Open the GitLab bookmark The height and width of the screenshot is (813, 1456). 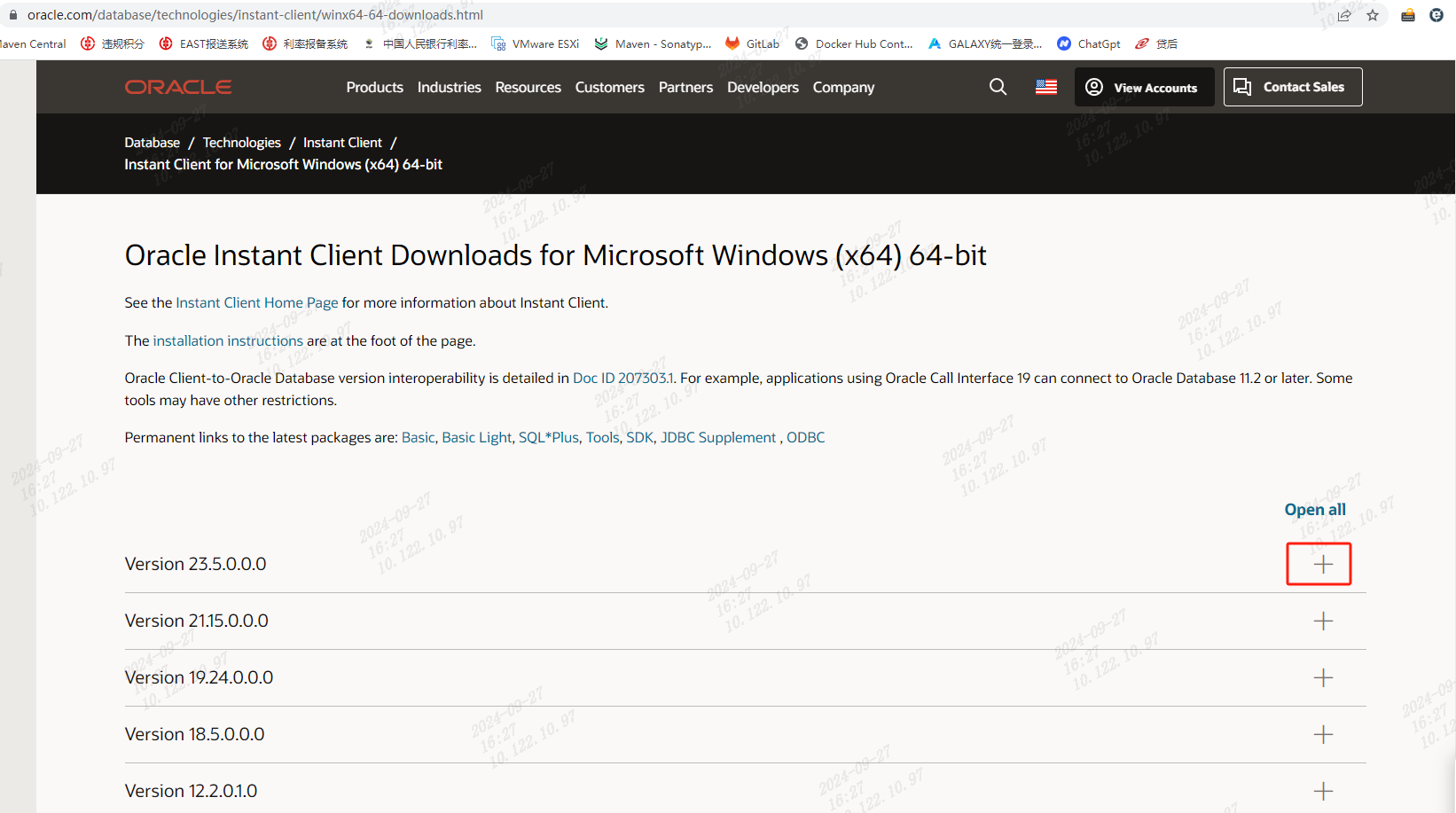753,43
